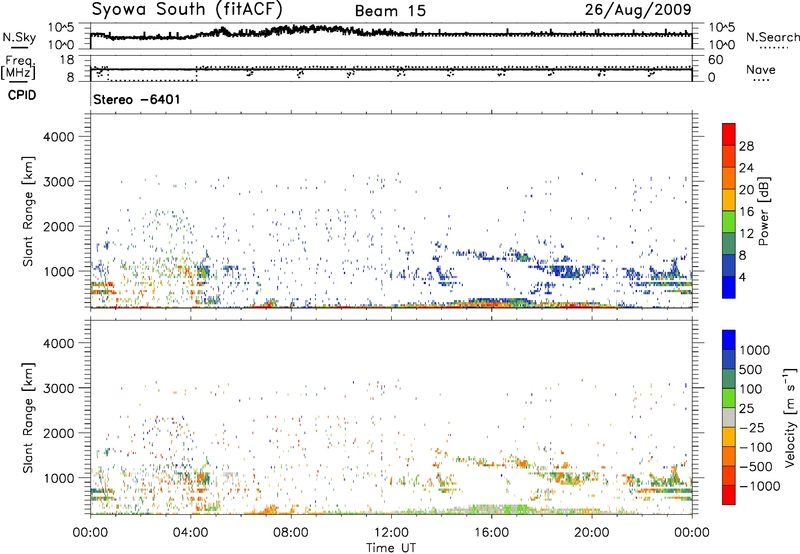800x554 pixels.
Task: Click the 'Power [dB]' colorbar label
Action: pyautogui.click(x=764, y=211)
